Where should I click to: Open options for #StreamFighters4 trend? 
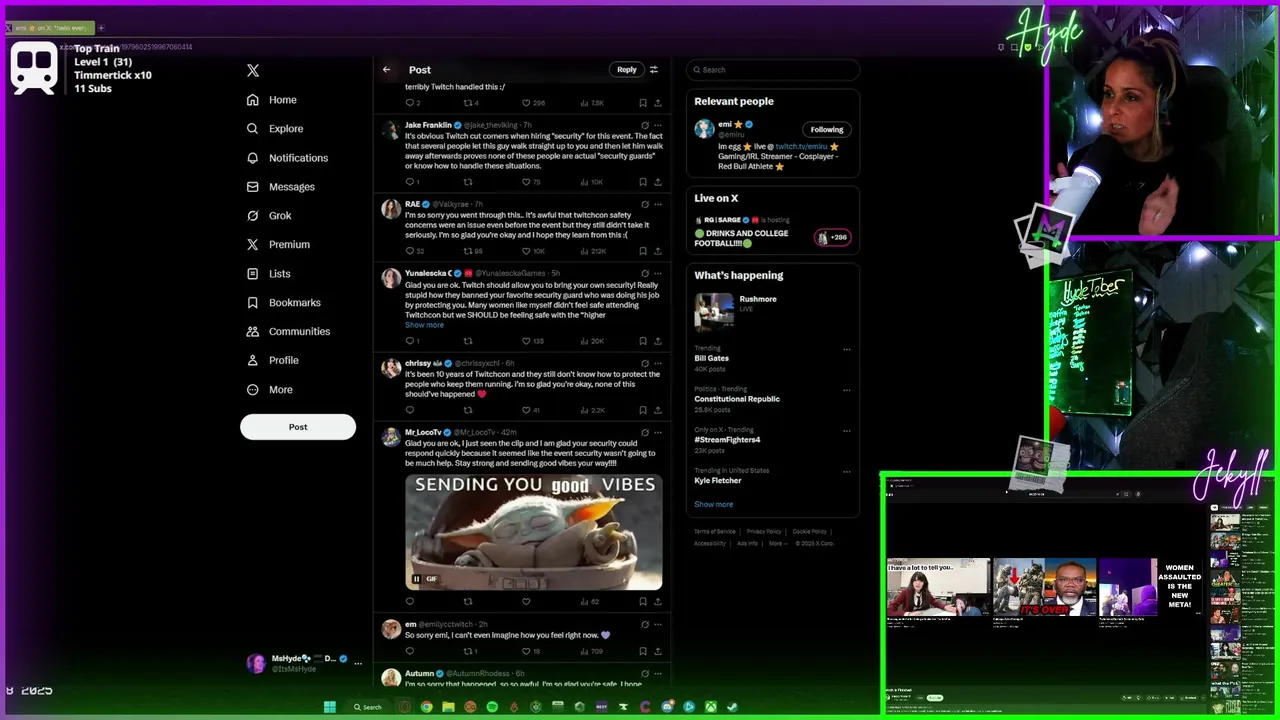847,431
